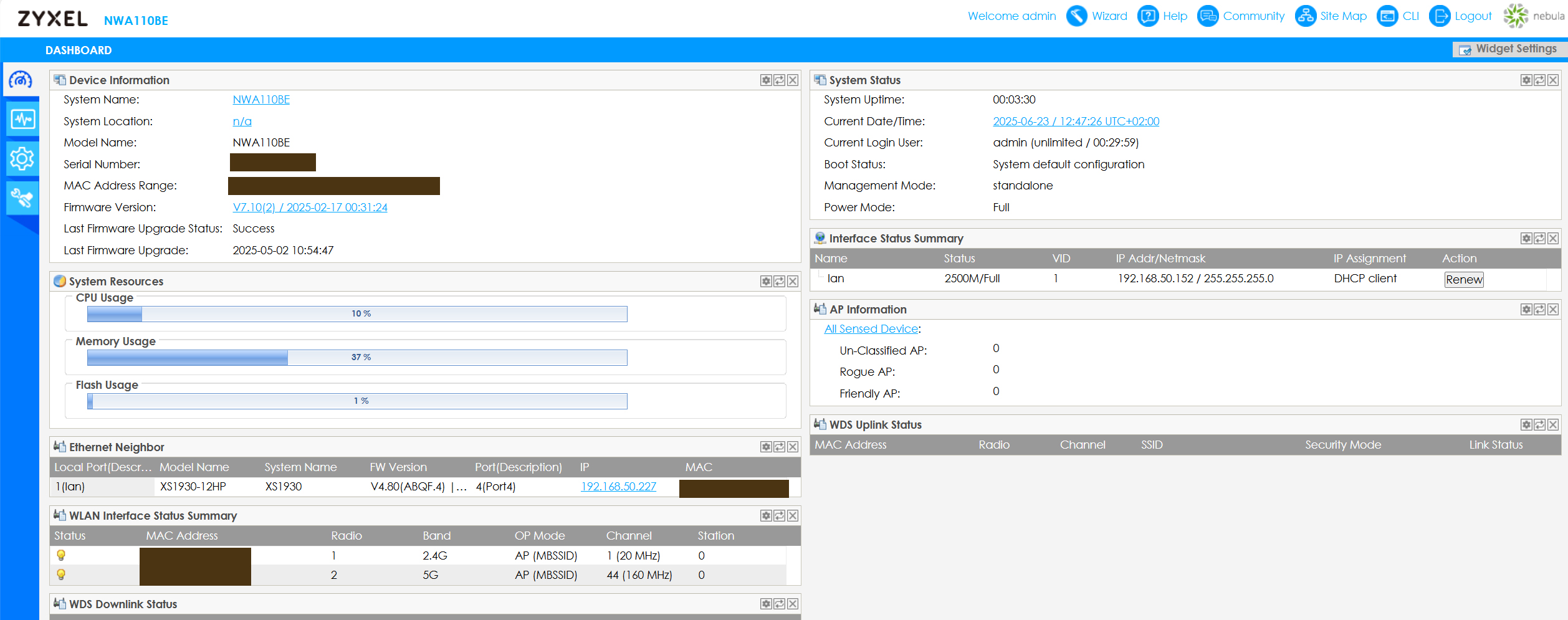The width and height of the screenshot is (1568, 620).
Task: Open Interface Status Summary settings gear
Action: pyautogui.click(x=1526, y=238)
